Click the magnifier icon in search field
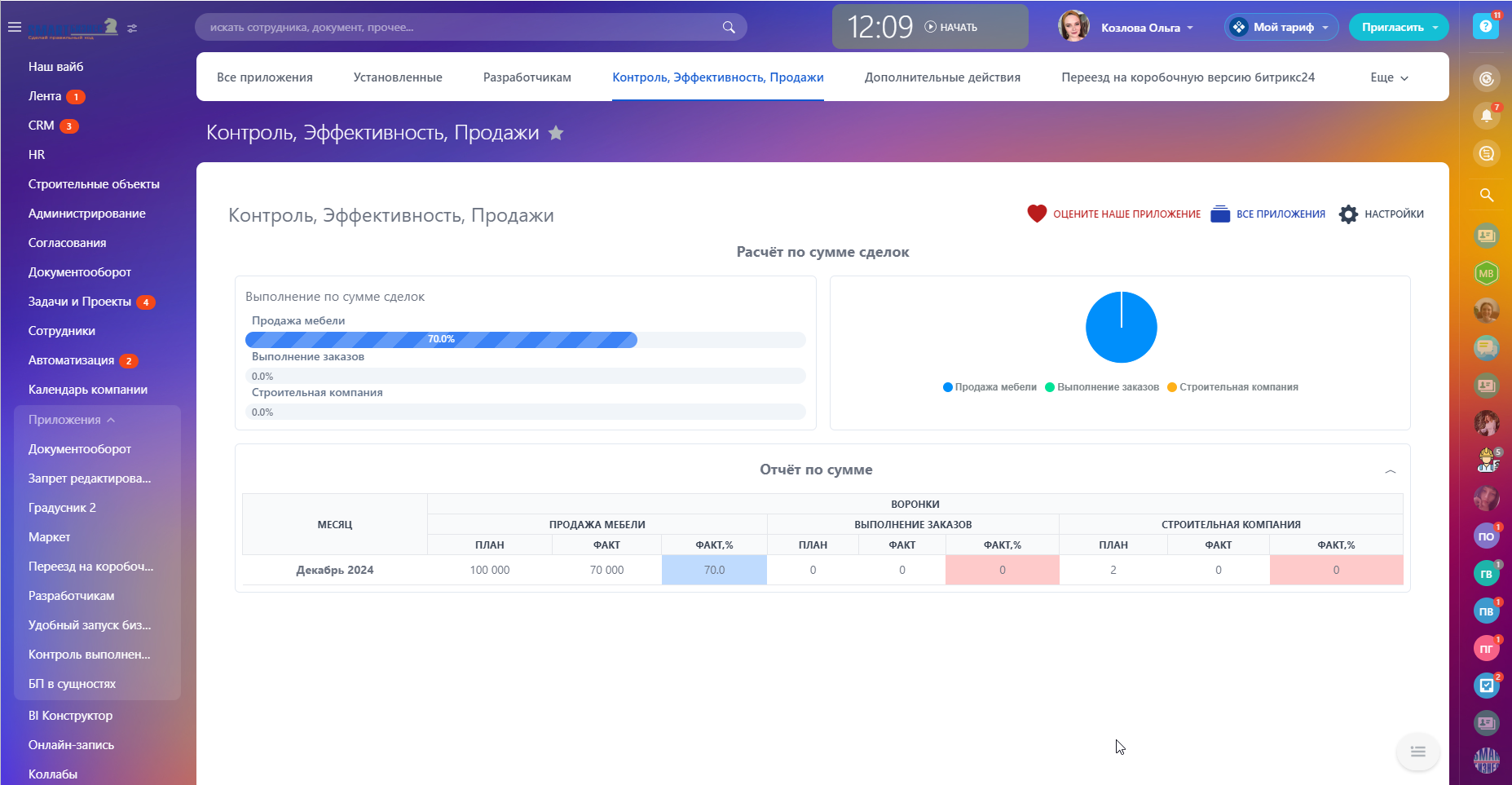This screenshot has height=785, width=1512. (729, 27)
